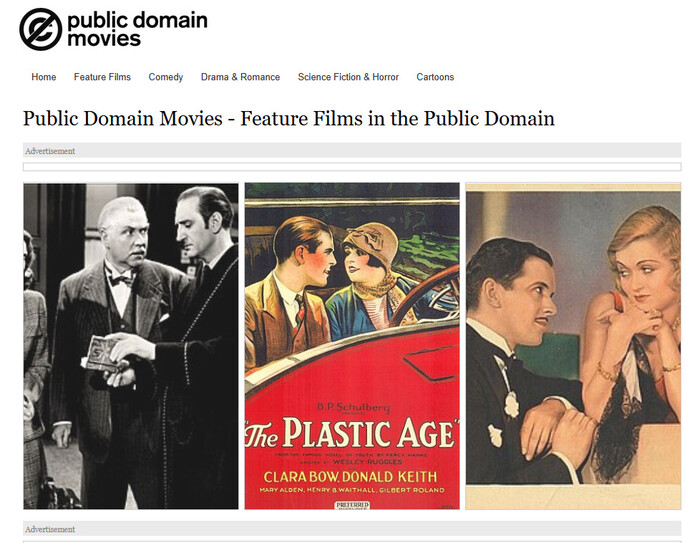Screen dimensions: 700x543
Task: Click the Feature Films in the Public Domain heading
Action: click(x=288, y=118)
